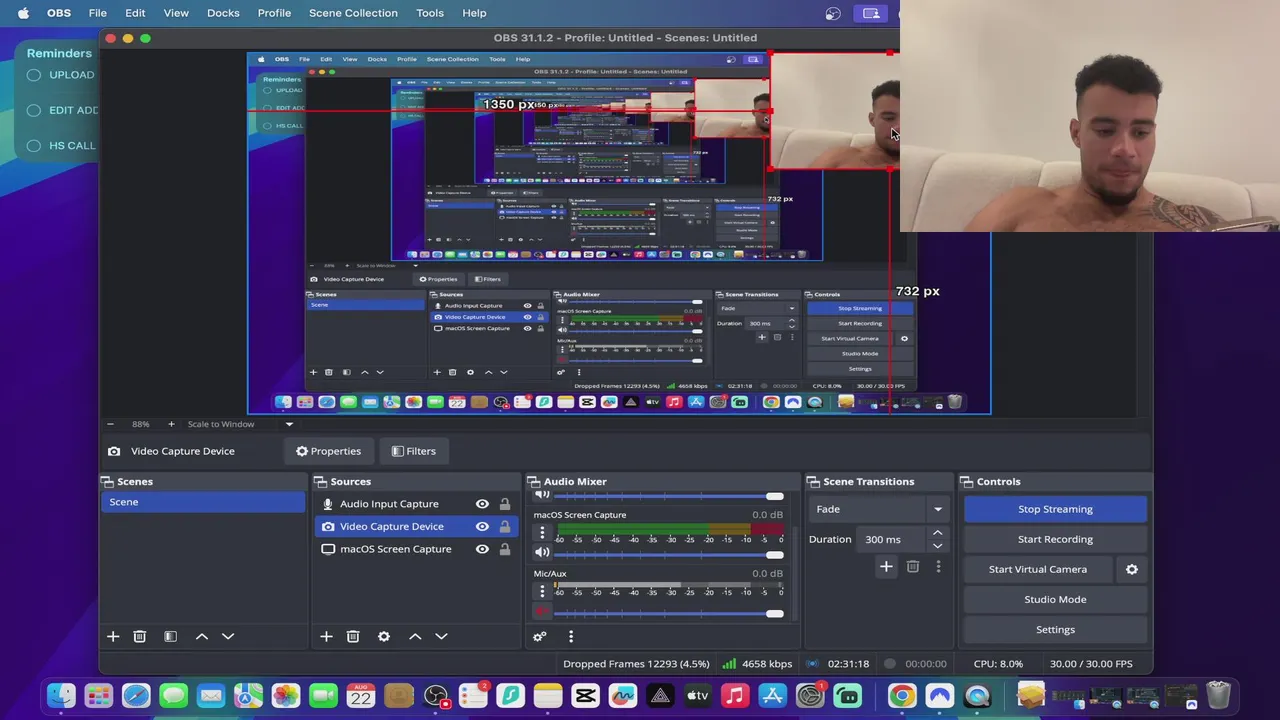Zoom in preview with plus icon
The width and height of the screenshot is (1280, 720).
tap(171, 424)
